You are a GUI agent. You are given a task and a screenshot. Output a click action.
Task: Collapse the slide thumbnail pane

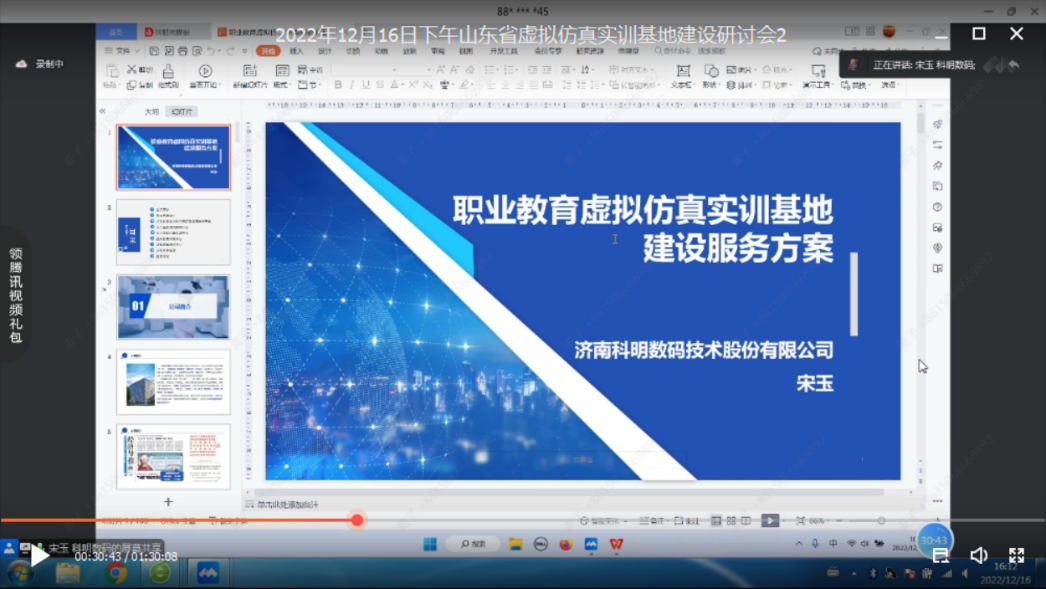point(103,111)
